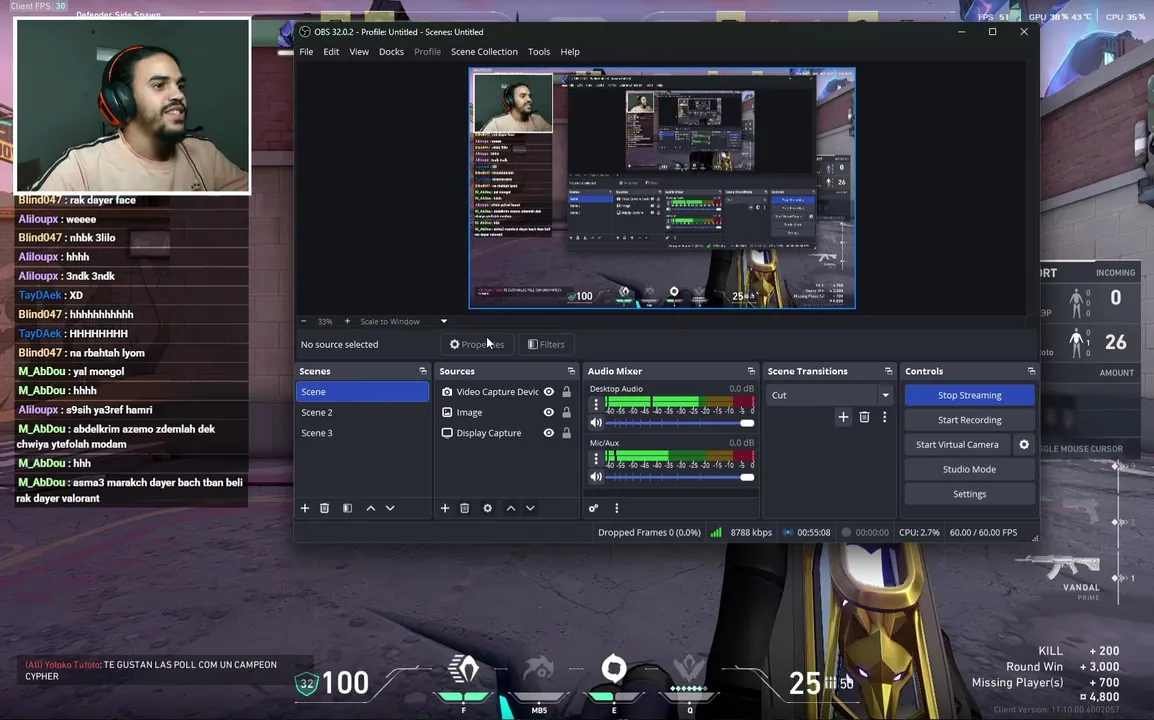
Task: Open source Filters button
Action: tap(546, 345)
